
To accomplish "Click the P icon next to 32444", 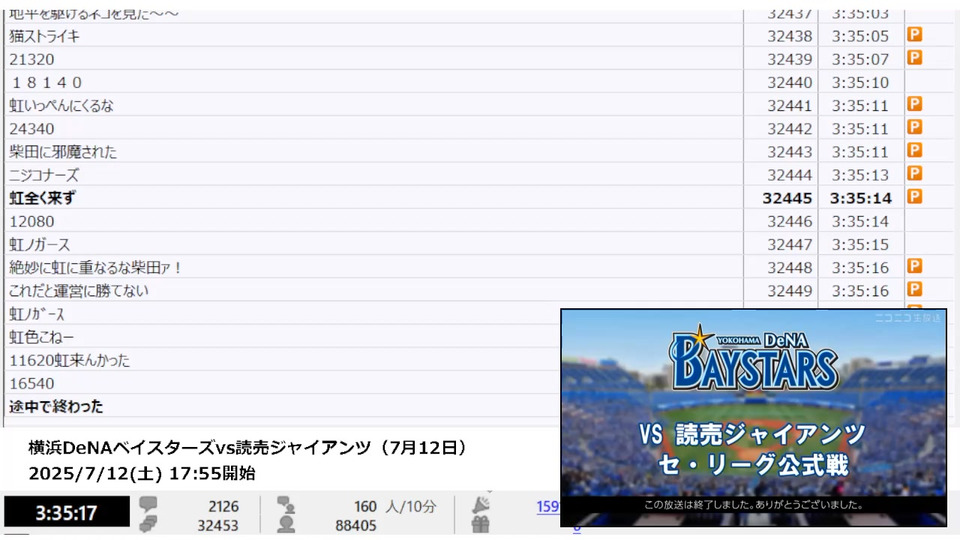I will click(x=914, y=174).
